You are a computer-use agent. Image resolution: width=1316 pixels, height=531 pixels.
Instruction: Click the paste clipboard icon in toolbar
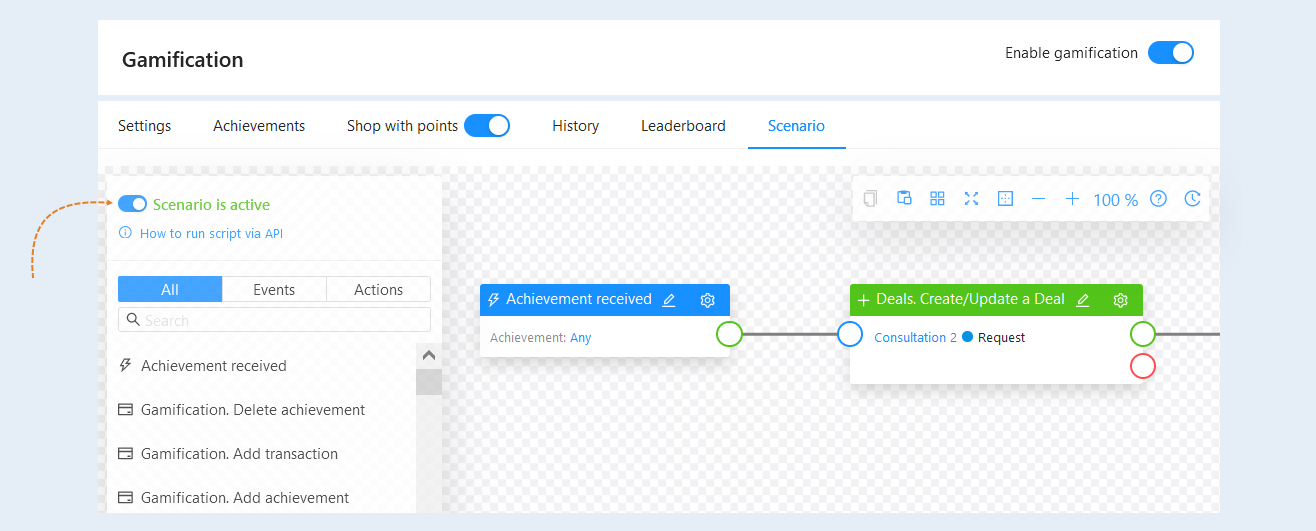tap(904, 198)
